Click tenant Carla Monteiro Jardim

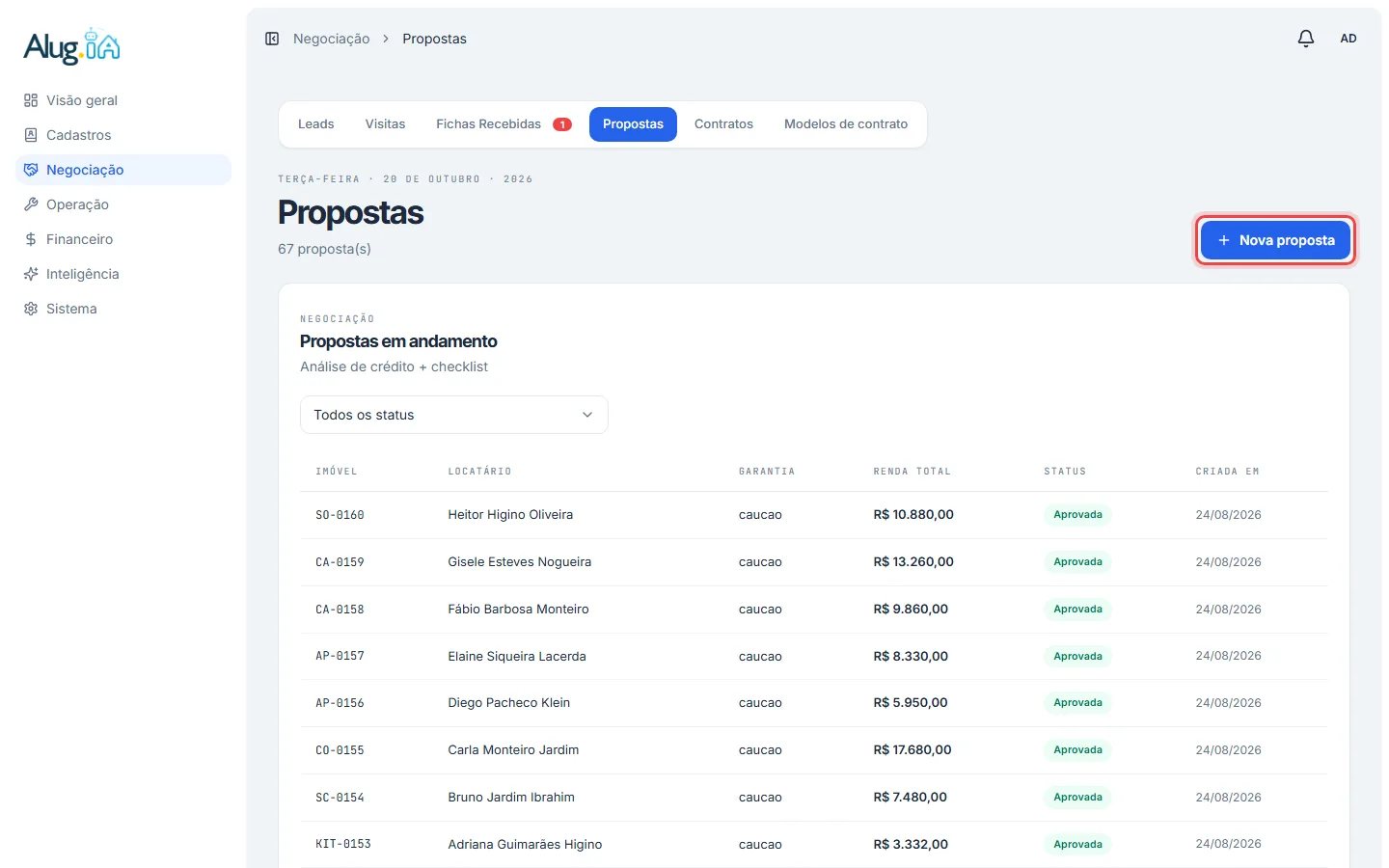pos(513,750)
